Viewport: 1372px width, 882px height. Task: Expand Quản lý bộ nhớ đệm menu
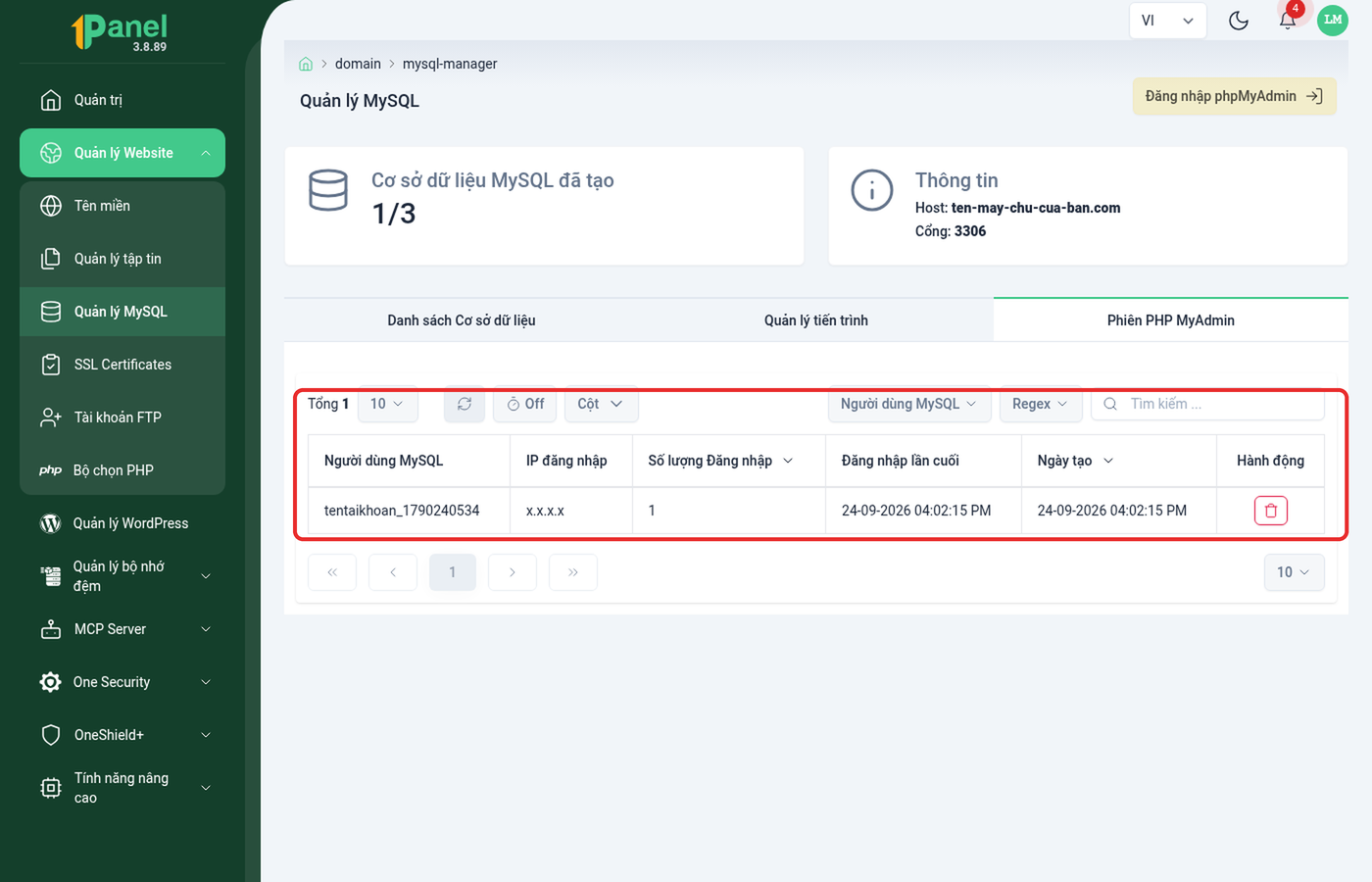[x=122, y=576]
